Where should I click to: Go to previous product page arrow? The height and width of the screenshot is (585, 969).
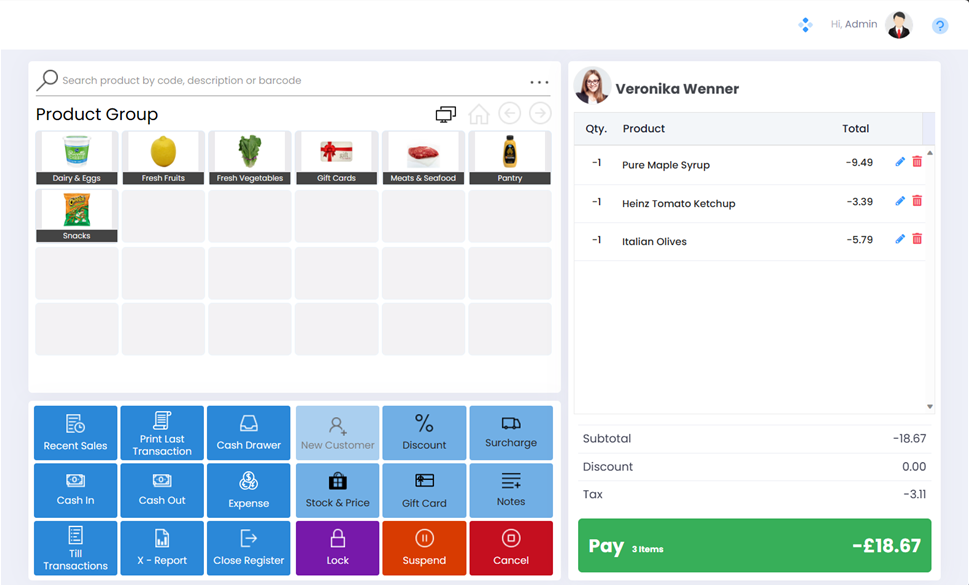(510, 114)
